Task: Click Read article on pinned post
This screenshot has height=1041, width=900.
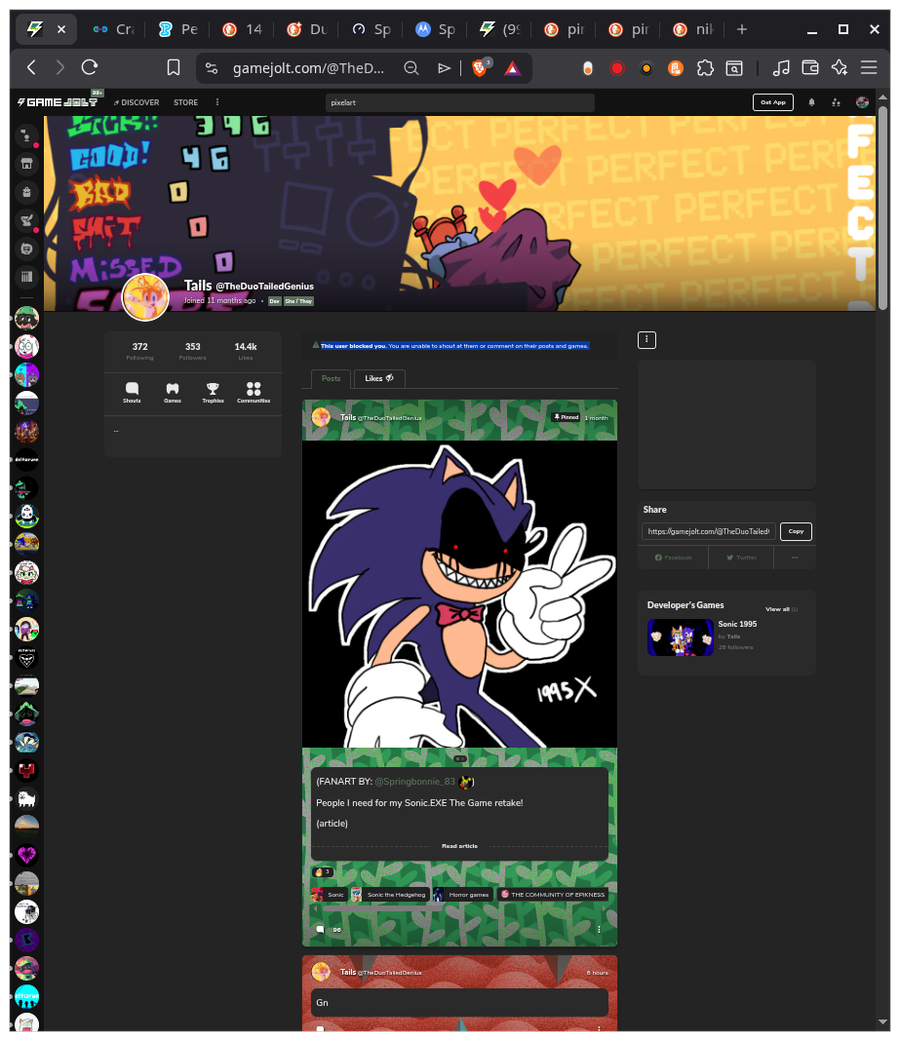Action: pos(459,846)
